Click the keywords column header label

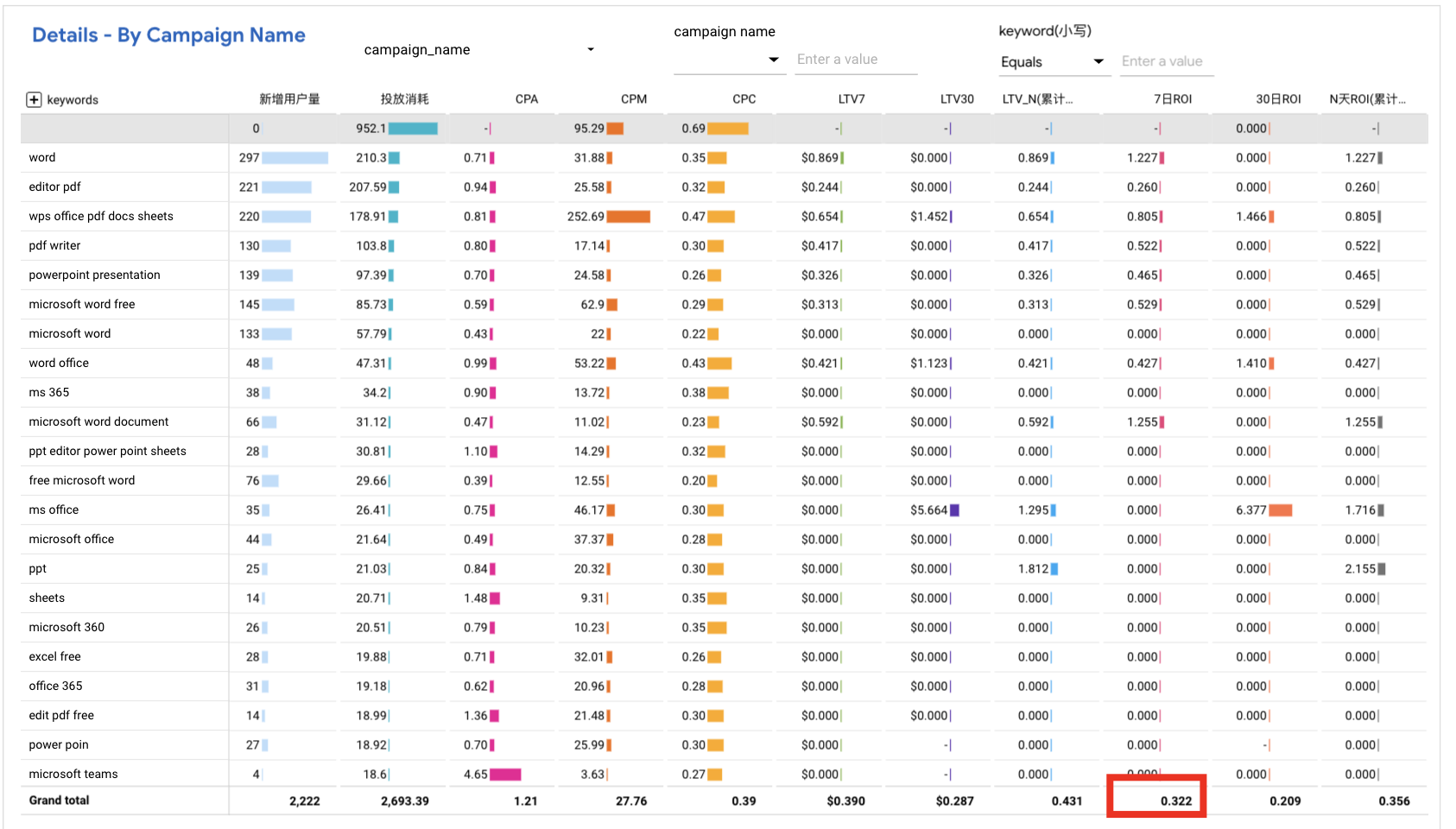coord(73,100)
